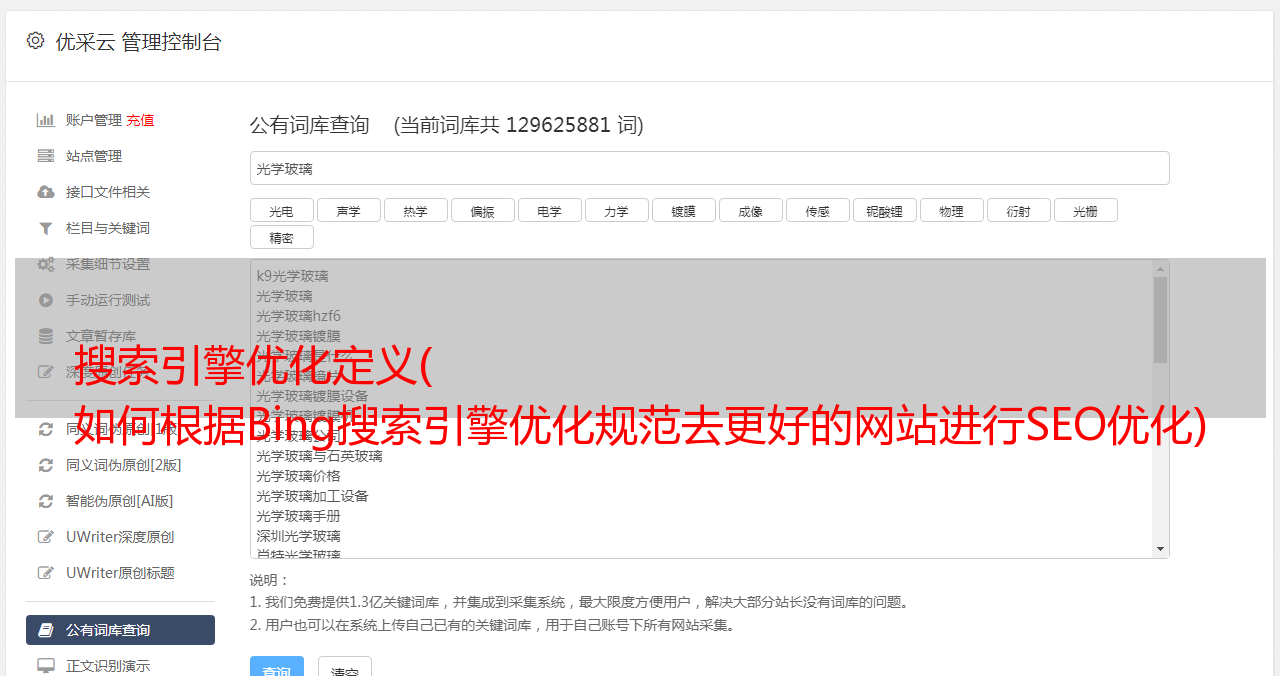The image size is (1280, 676).
Task: Click the 精密 tag button
Action: click(281, 238)
